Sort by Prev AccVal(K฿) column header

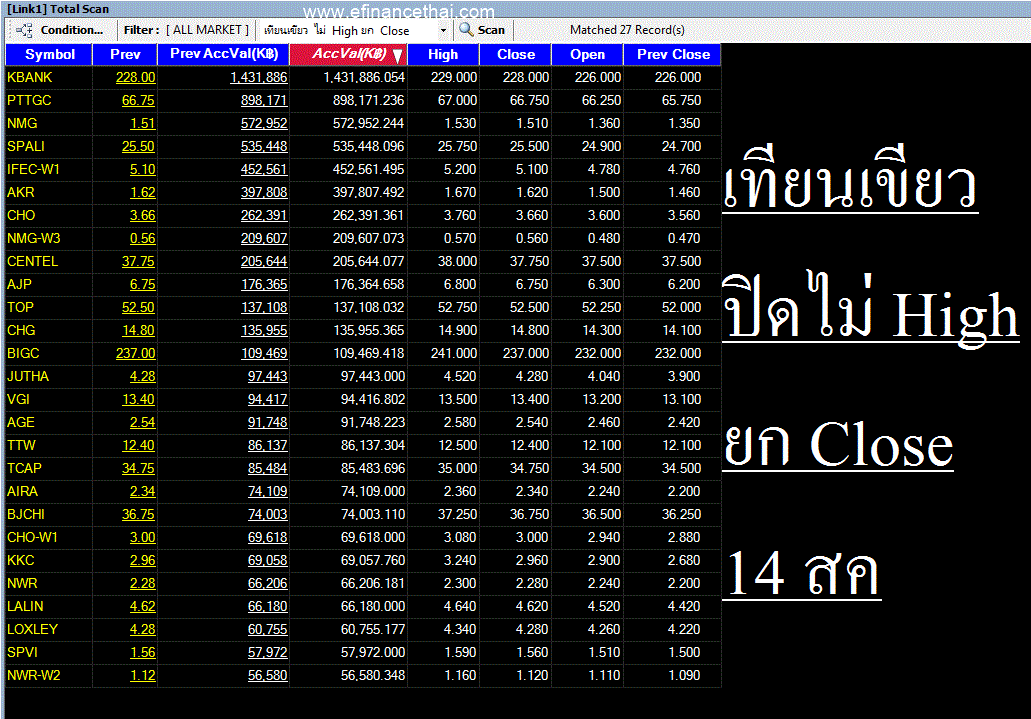224,54
